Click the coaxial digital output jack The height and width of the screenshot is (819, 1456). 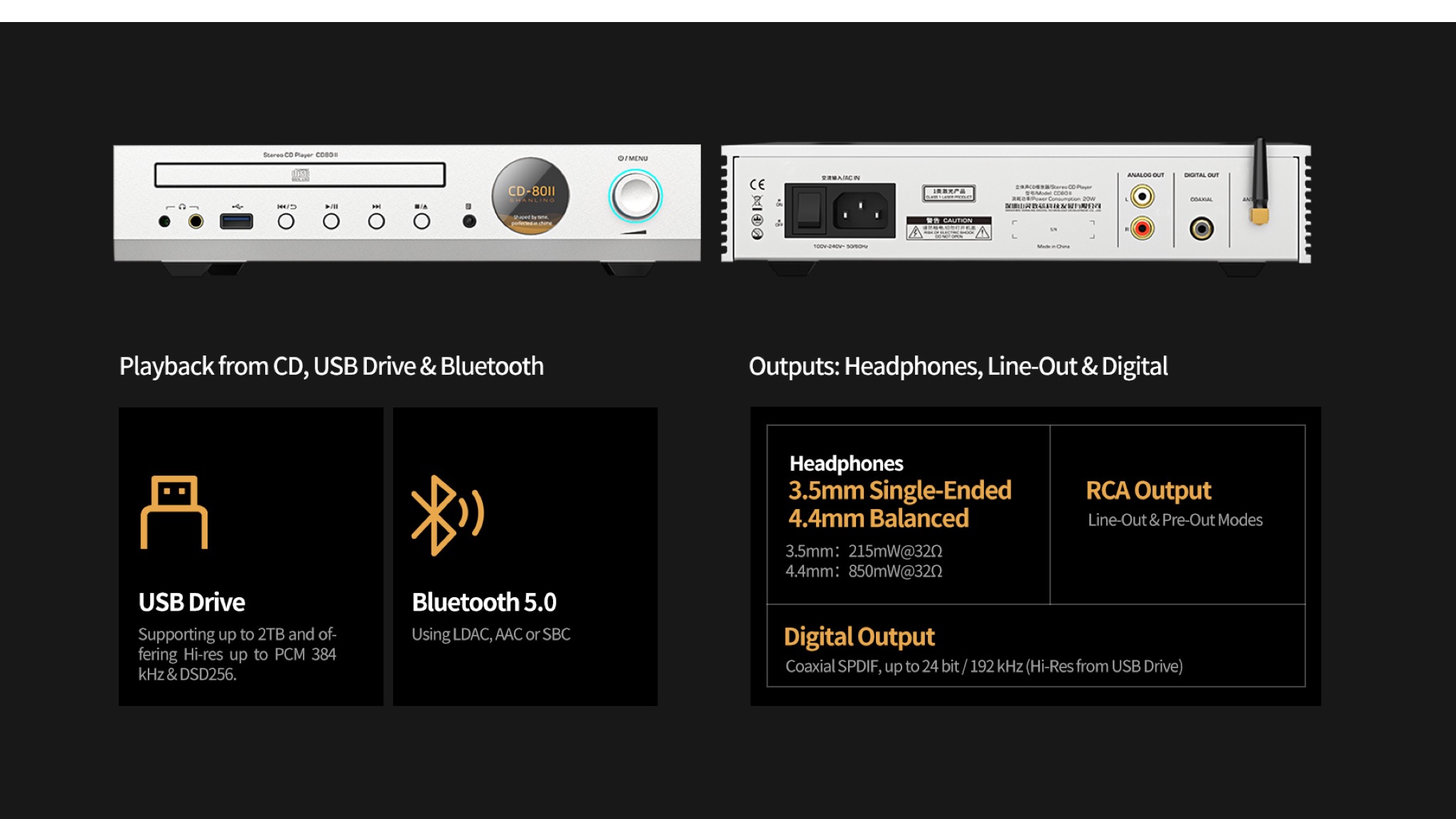[x=1201, y=228]
